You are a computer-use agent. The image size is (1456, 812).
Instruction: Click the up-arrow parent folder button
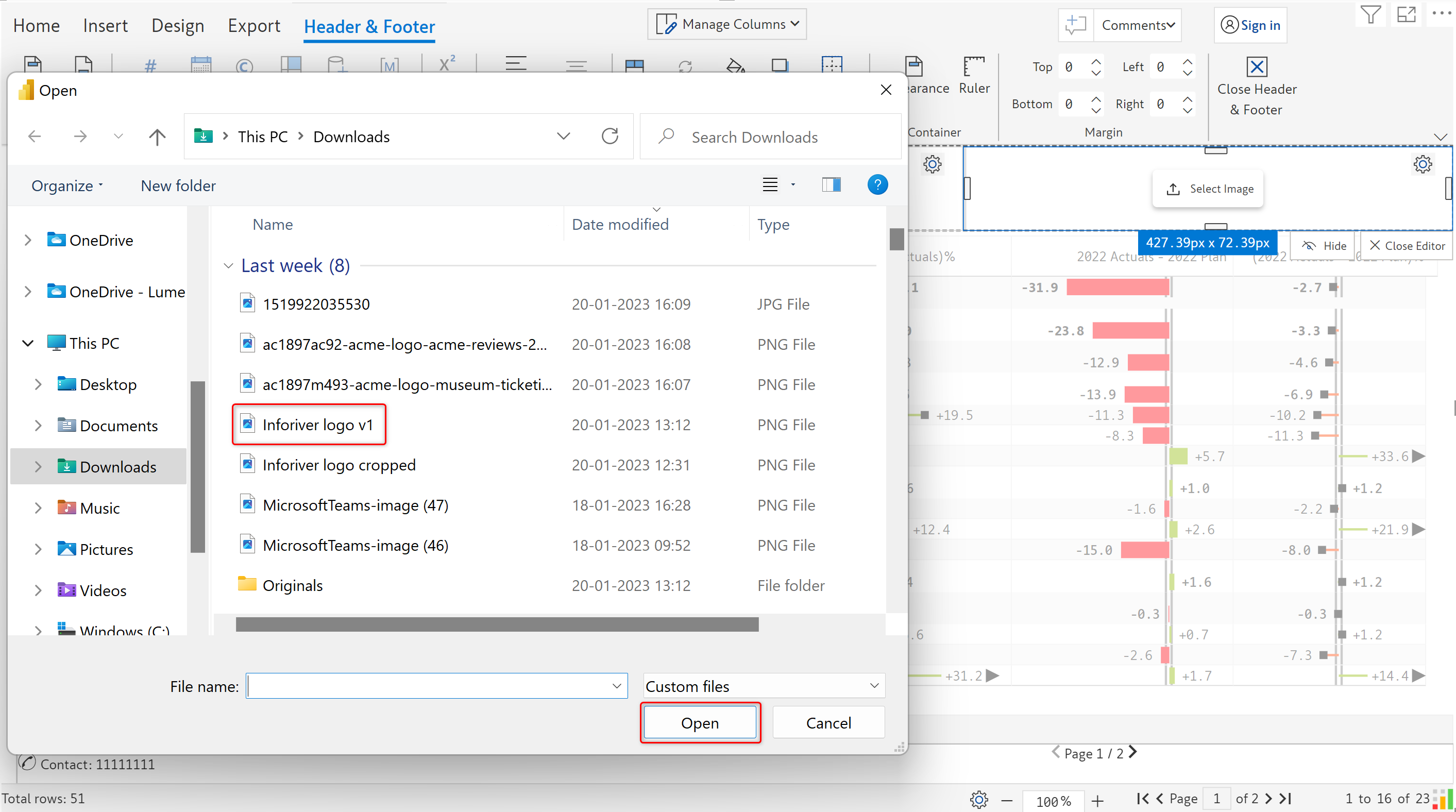click(157, 136)
